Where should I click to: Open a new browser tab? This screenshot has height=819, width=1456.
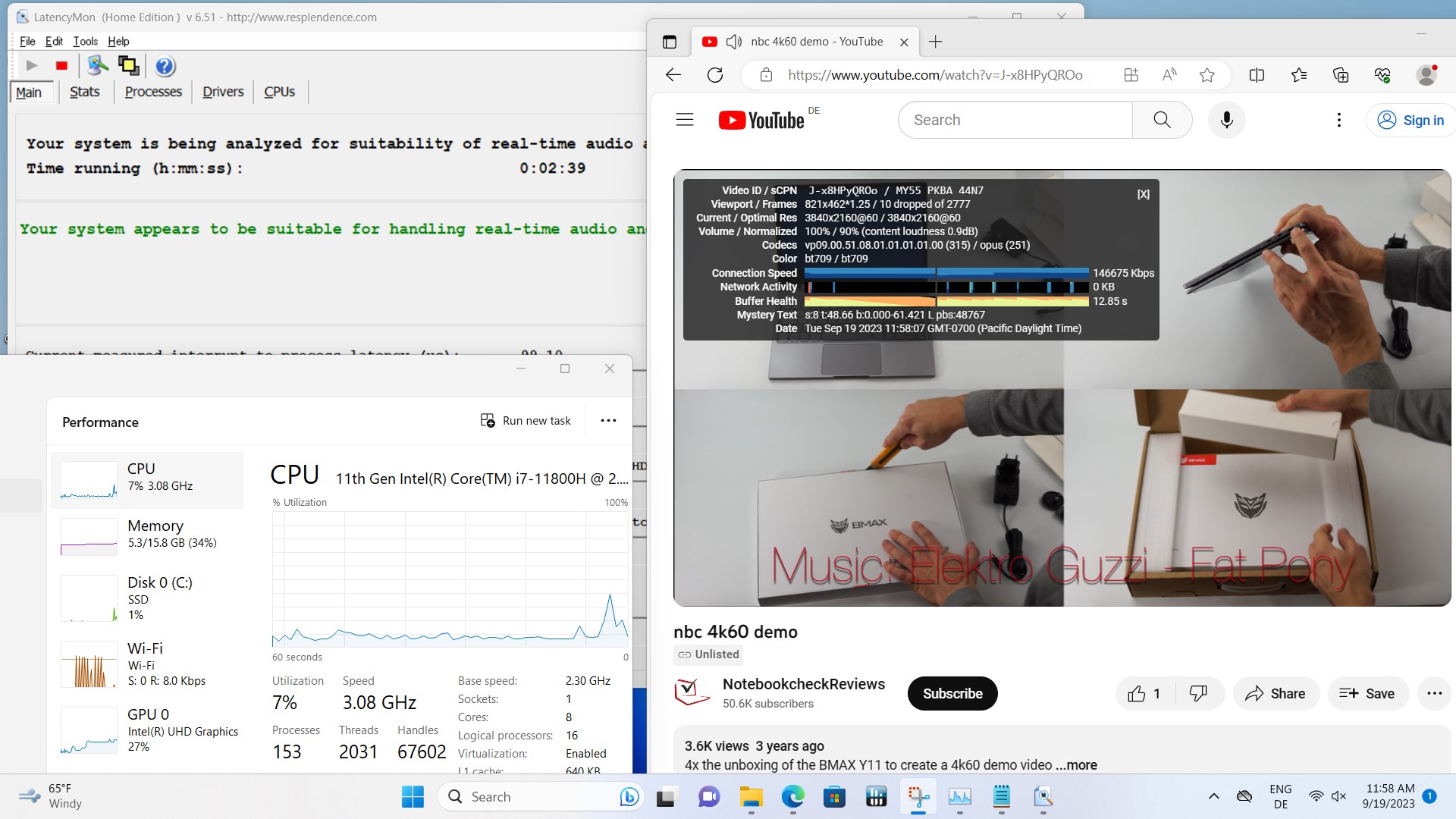coord(936,42)
